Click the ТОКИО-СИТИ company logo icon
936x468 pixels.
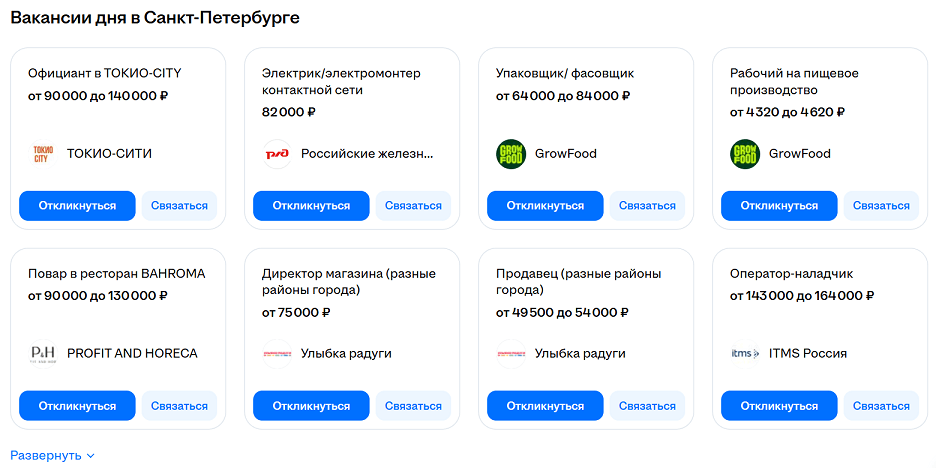42,154
